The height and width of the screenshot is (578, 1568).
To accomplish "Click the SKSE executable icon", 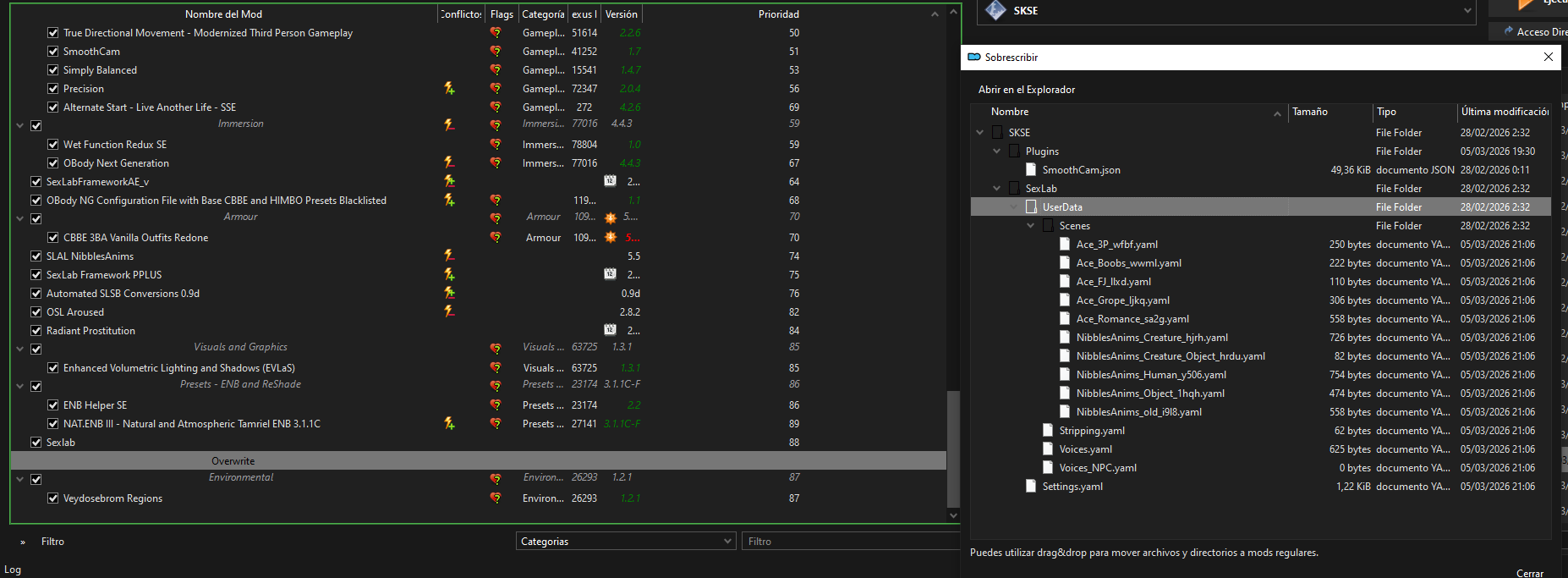I will pos(996,10).
